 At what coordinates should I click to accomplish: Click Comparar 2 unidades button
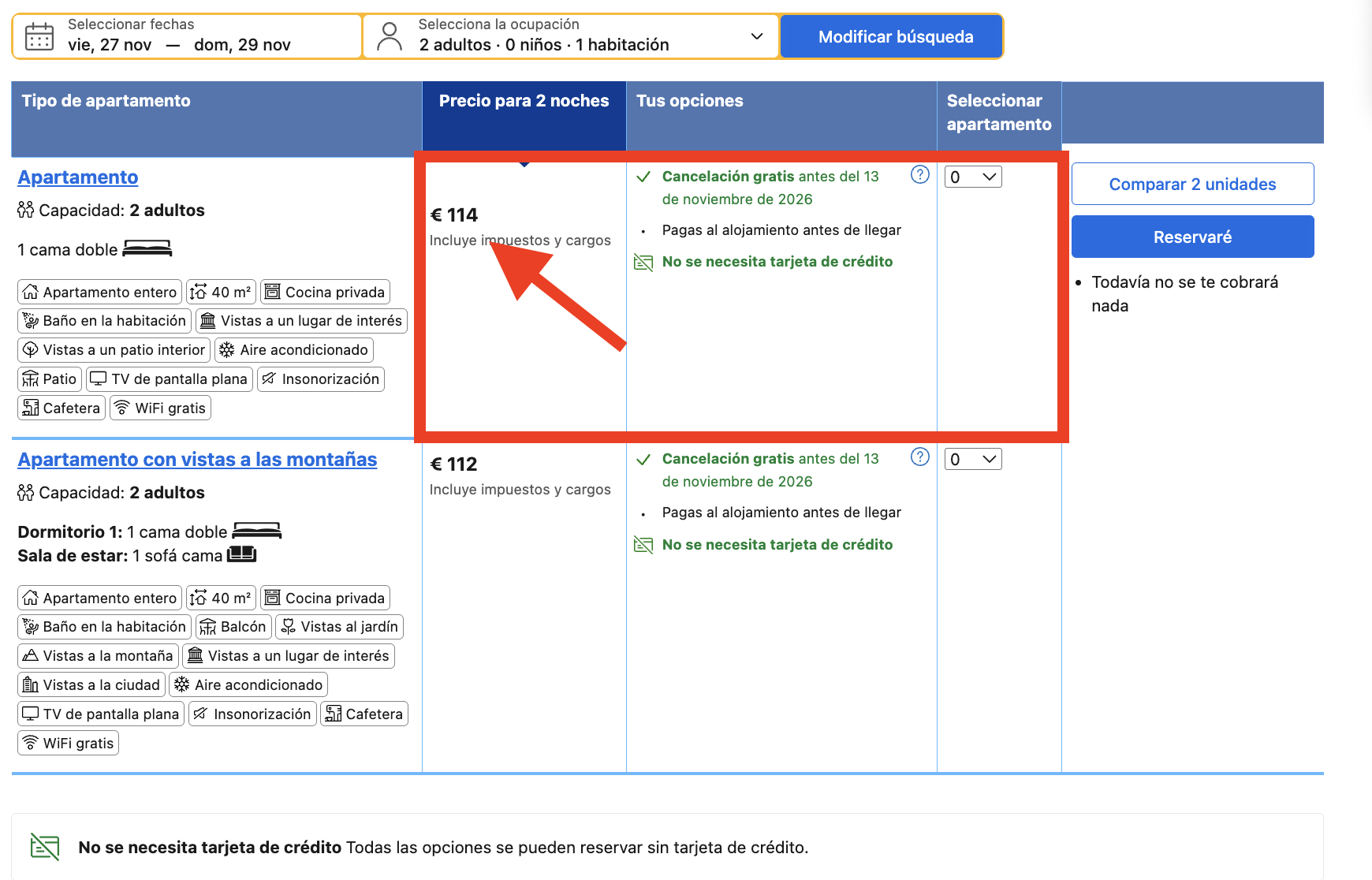(x=1192, y=184)
